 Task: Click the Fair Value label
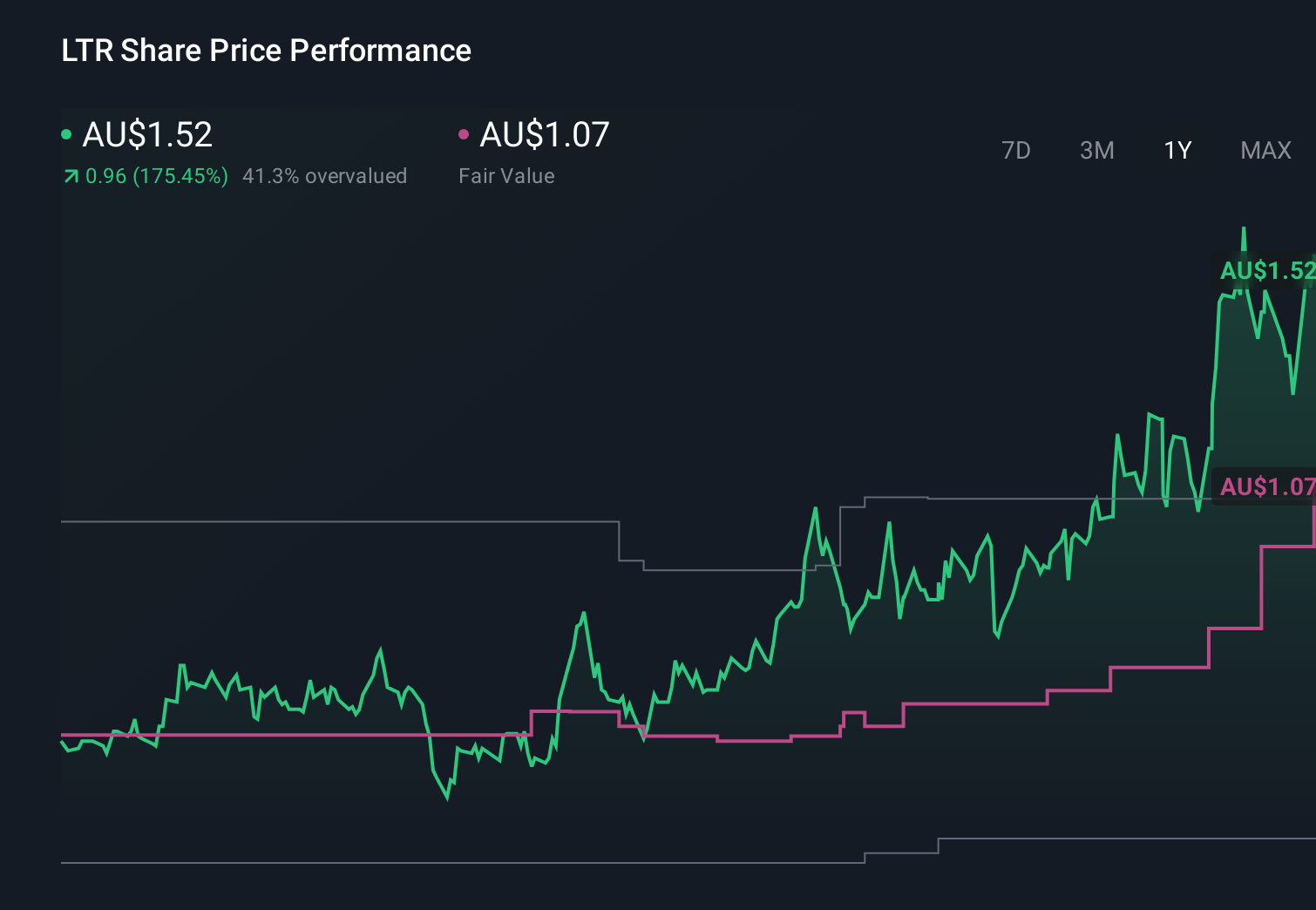[506, 176]
